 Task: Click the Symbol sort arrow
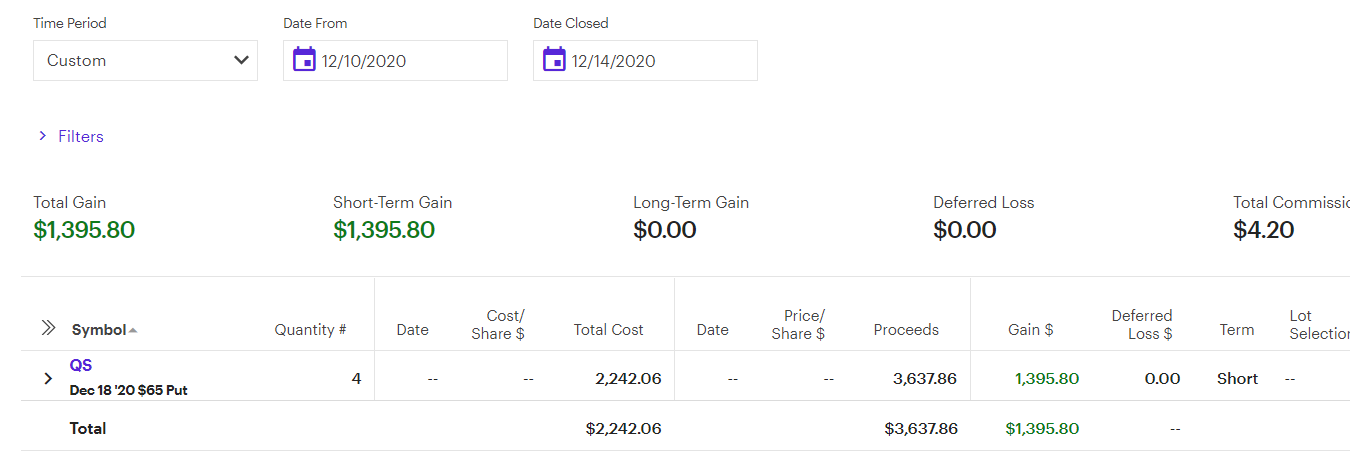click(134, 330)
